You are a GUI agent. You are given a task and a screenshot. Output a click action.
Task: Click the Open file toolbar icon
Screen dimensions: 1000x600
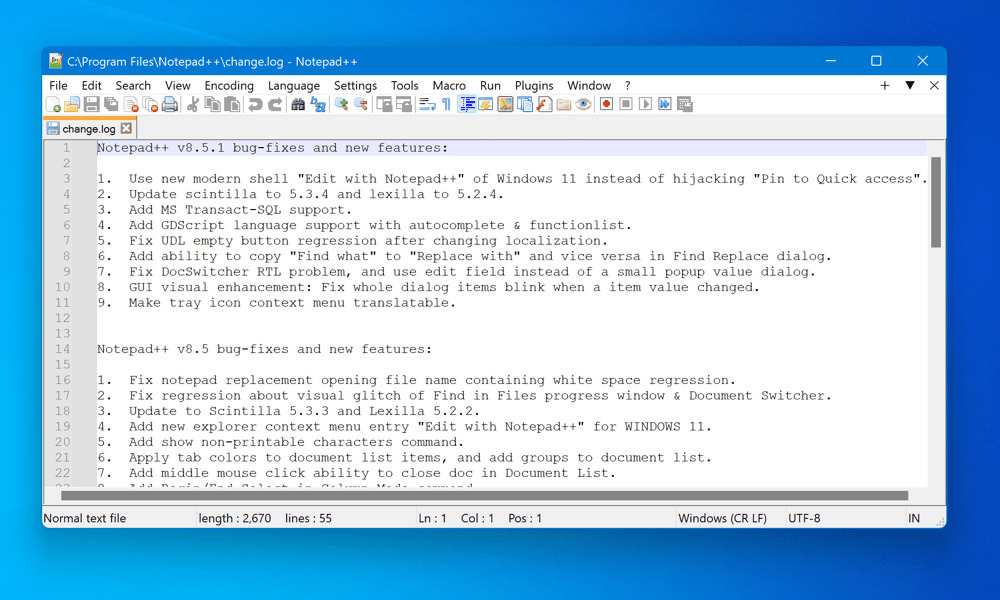coord(72,105)
